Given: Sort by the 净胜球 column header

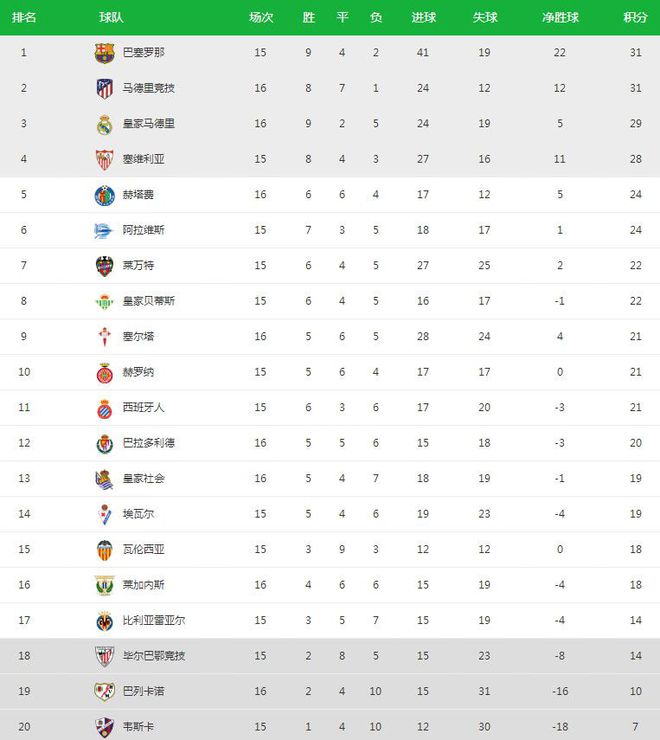Looking at the screenshot, I should [x=560, y=17].
